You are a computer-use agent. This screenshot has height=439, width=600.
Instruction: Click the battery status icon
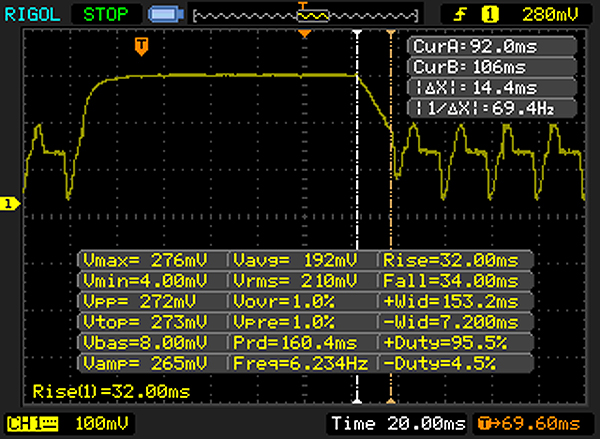click(166, 15)
